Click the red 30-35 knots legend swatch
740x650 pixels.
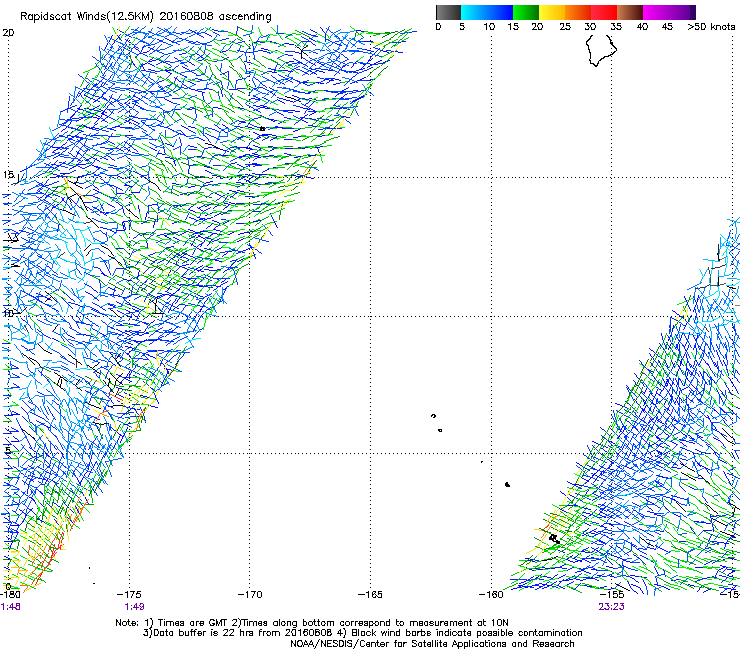point(604,12)
